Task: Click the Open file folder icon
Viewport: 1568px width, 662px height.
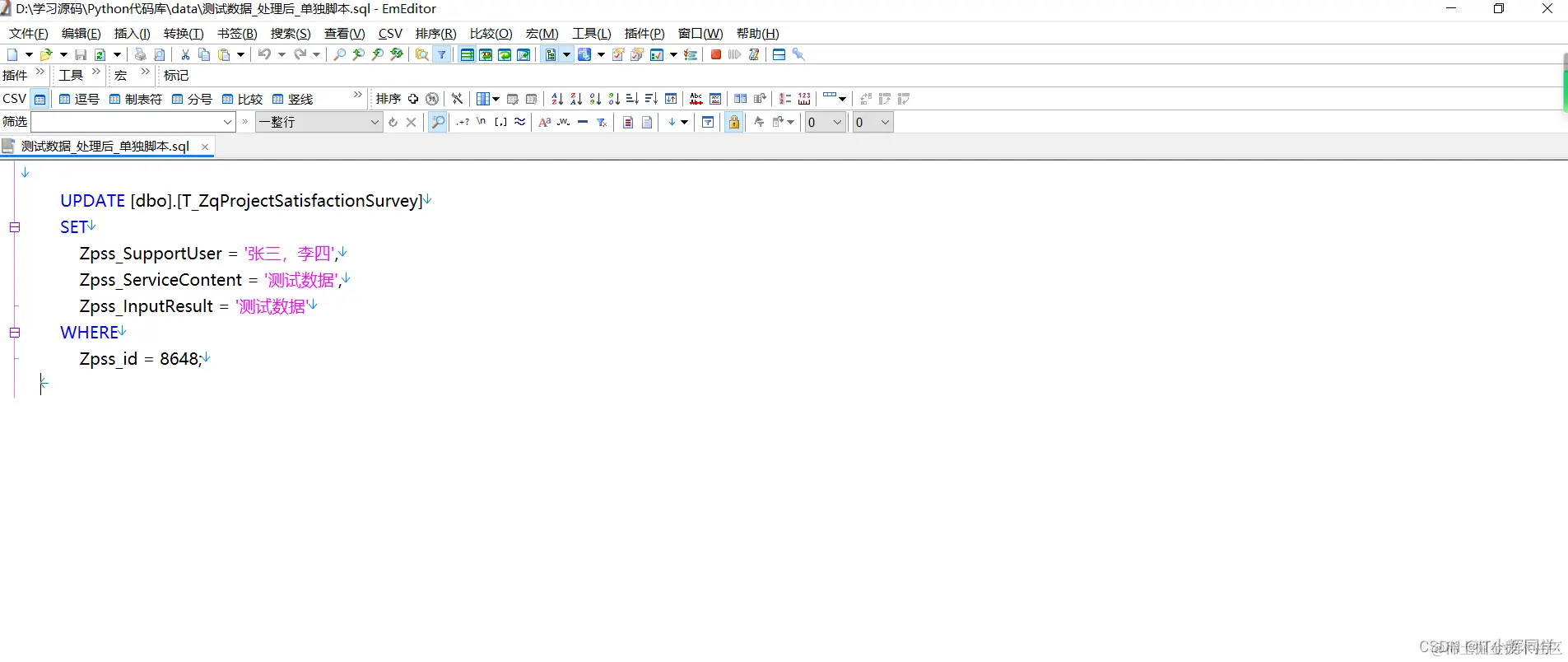Action: click(46, 54)
